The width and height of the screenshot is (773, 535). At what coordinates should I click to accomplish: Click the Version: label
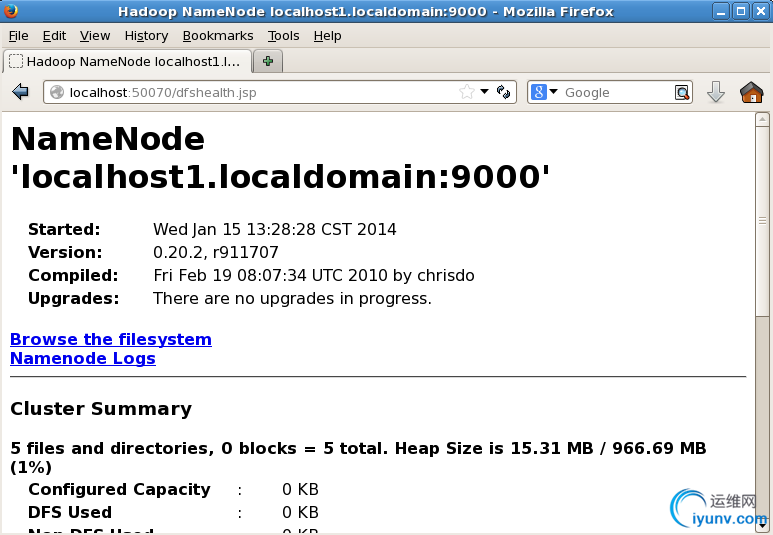pos(65,252)
